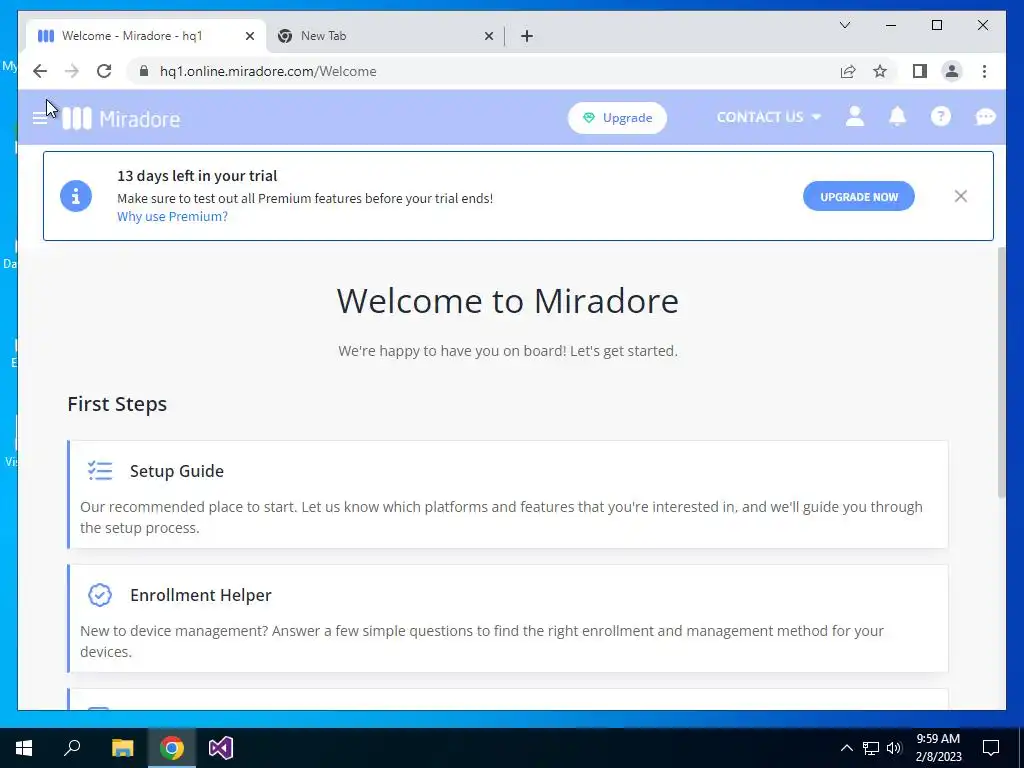Open the Enrollment Helper card
This screenshot has height=768, width=1024.
click(x=507, y=618)
